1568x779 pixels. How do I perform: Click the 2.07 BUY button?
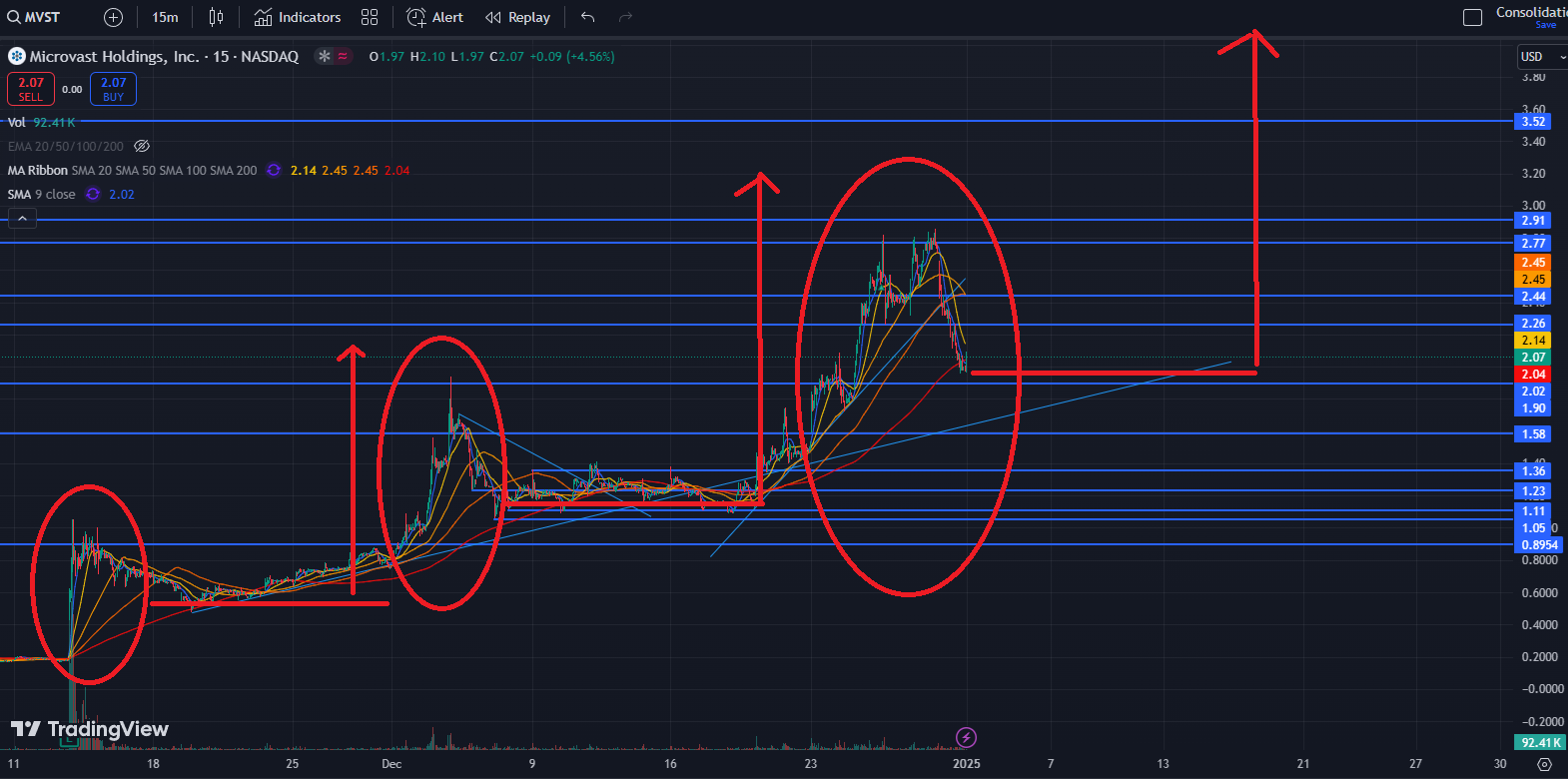pos(113,89)
